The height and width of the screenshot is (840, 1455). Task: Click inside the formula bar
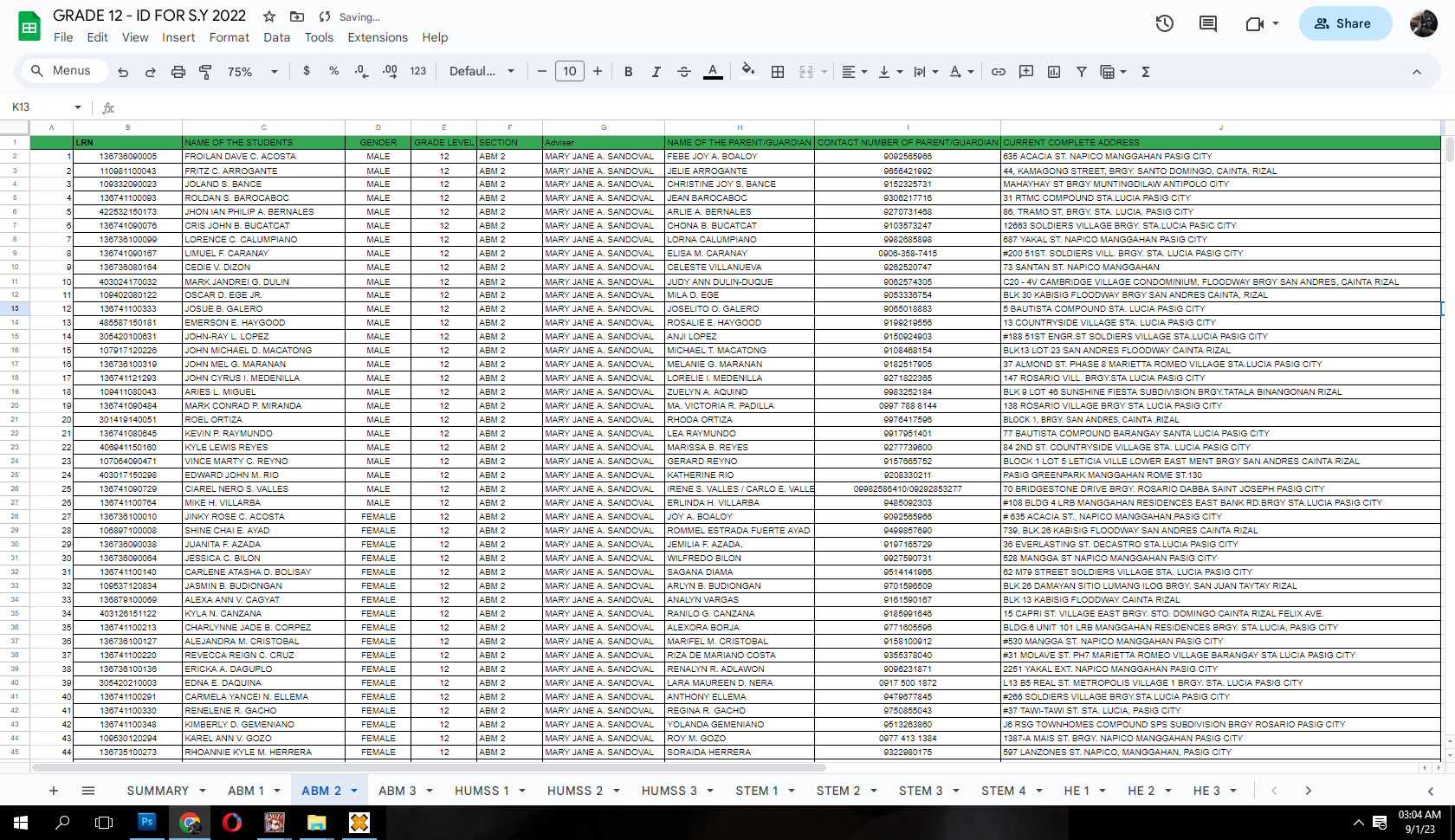click(346, 107)
